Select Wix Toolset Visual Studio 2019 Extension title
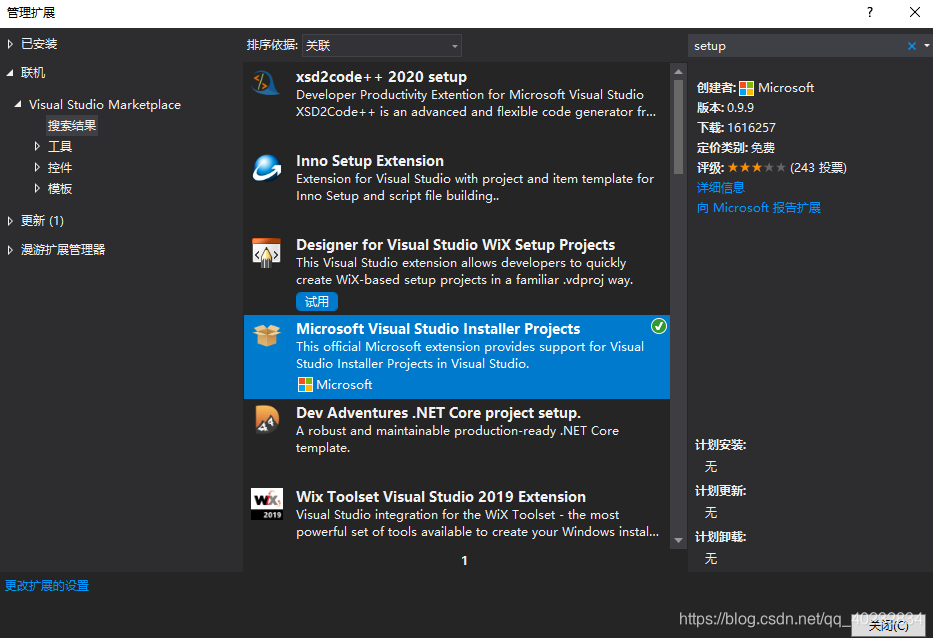This screenshot has width=933, height=638. (x=441, y=497)
